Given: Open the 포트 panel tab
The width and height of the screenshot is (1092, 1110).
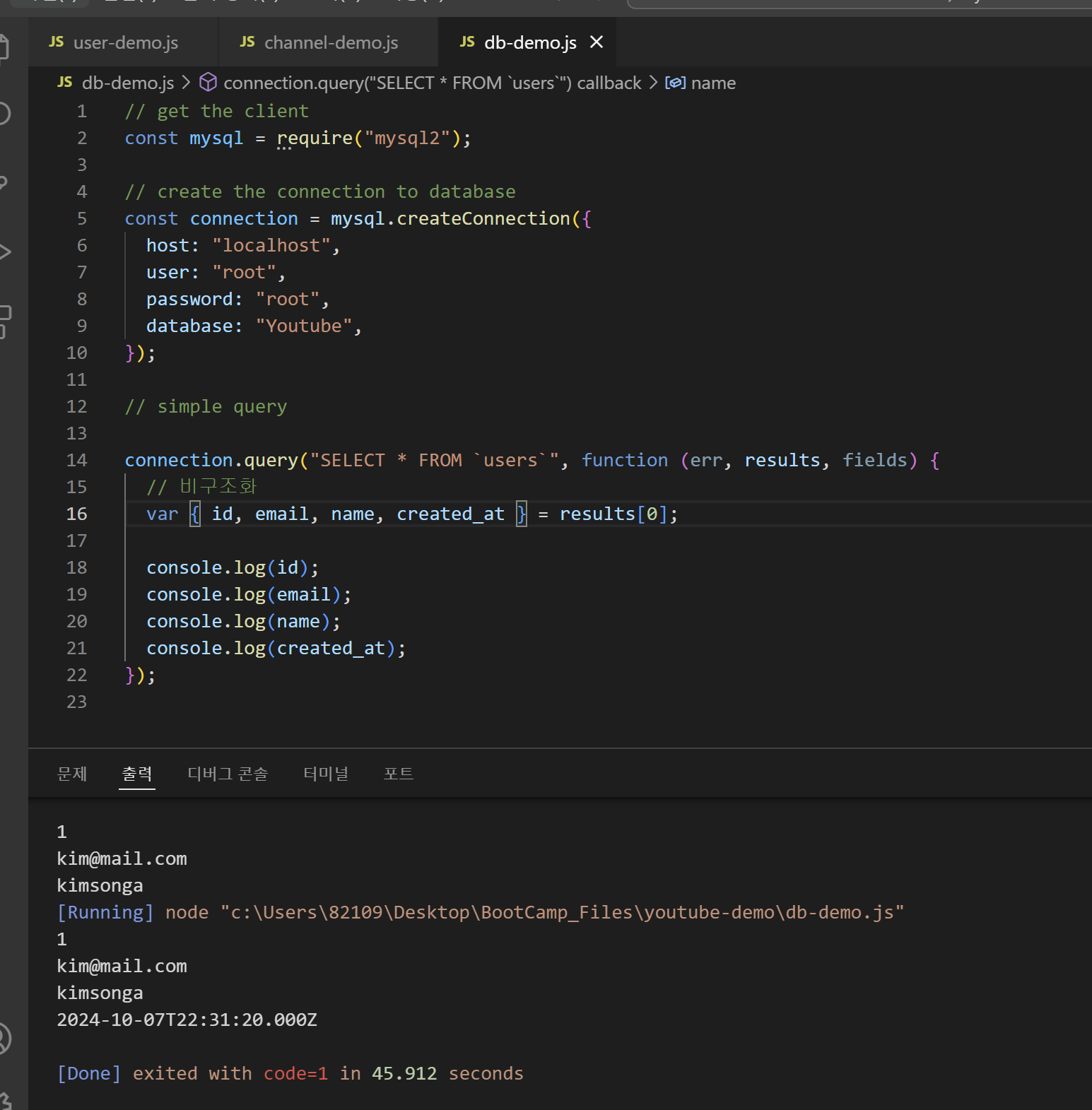Looking at the screenshot, I should 398,774.
